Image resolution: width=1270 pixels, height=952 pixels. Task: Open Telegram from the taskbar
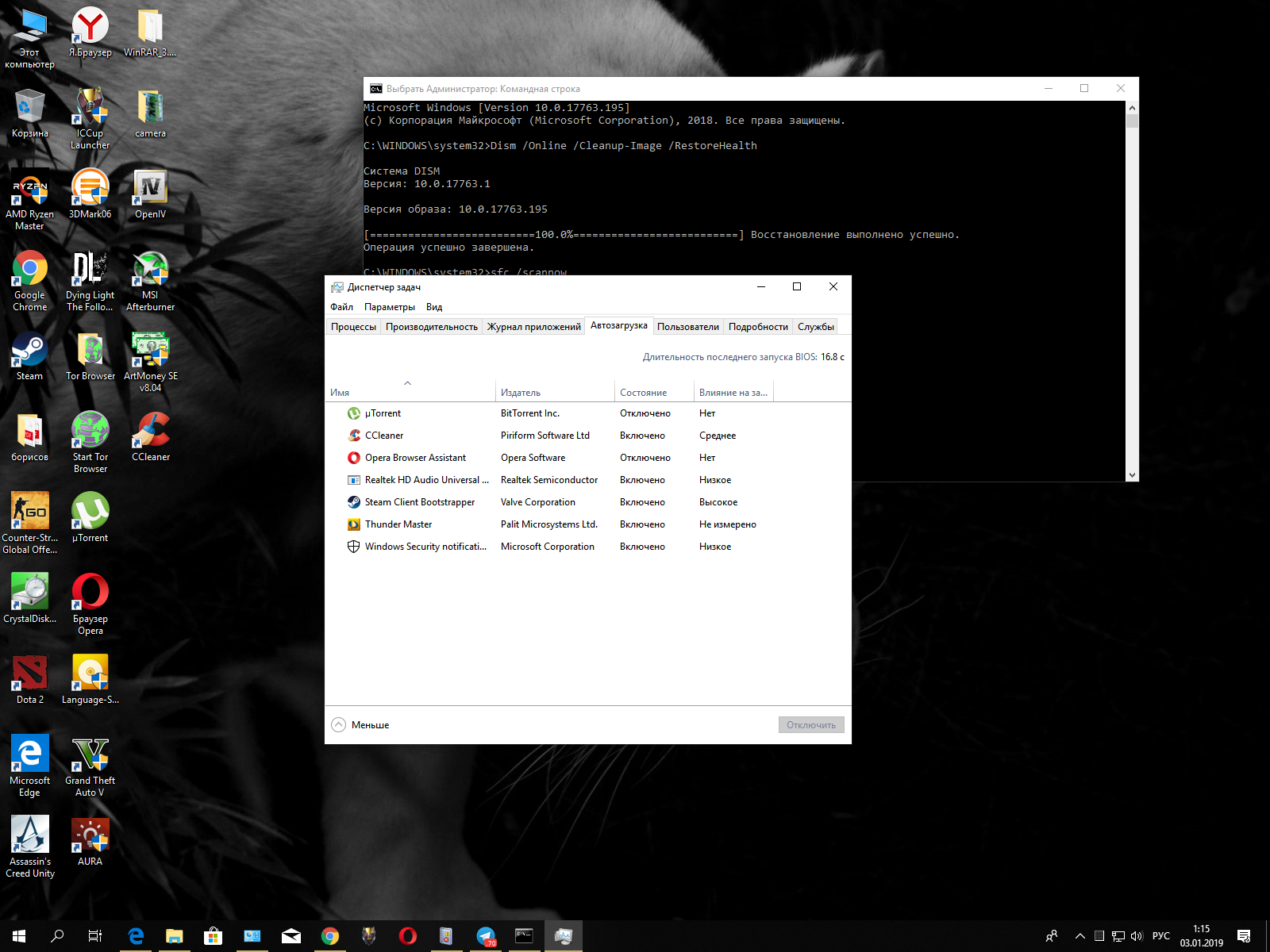(x=486, y=936)
